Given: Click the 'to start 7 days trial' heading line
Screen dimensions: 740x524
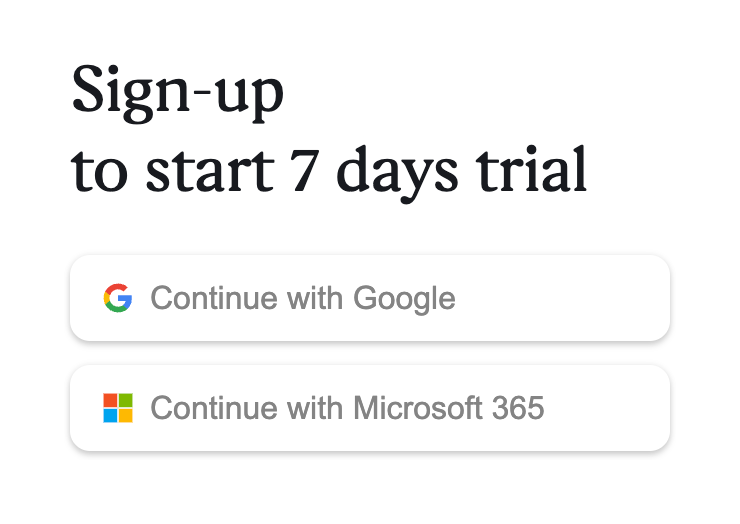Looking at the screenshot, I should coord(329,171).
